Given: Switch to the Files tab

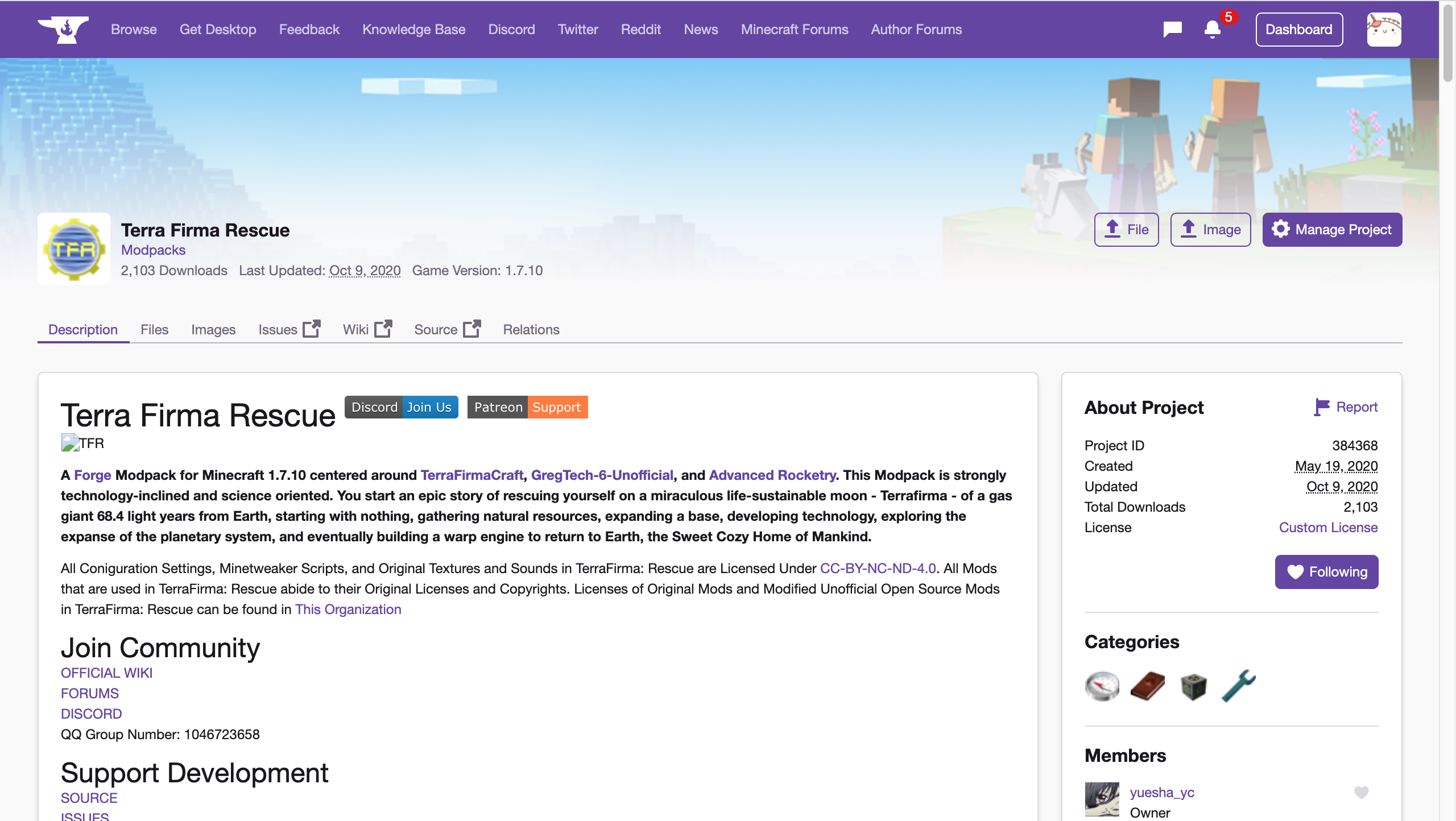Looking at the screenshot, I should (x=154, y=330).
